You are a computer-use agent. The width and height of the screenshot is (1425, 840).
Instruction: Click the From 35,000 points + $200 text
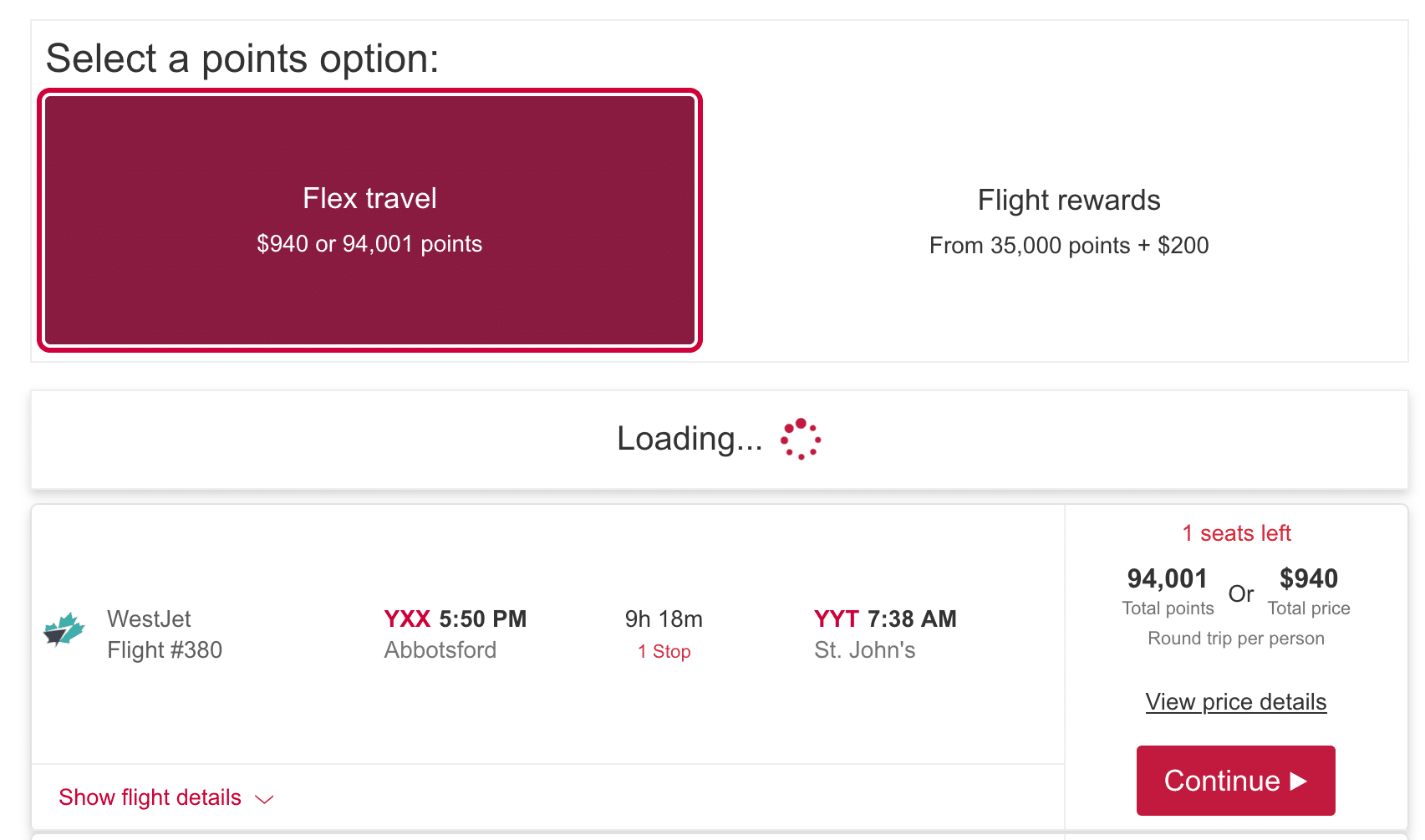(x=1068, y=246)
